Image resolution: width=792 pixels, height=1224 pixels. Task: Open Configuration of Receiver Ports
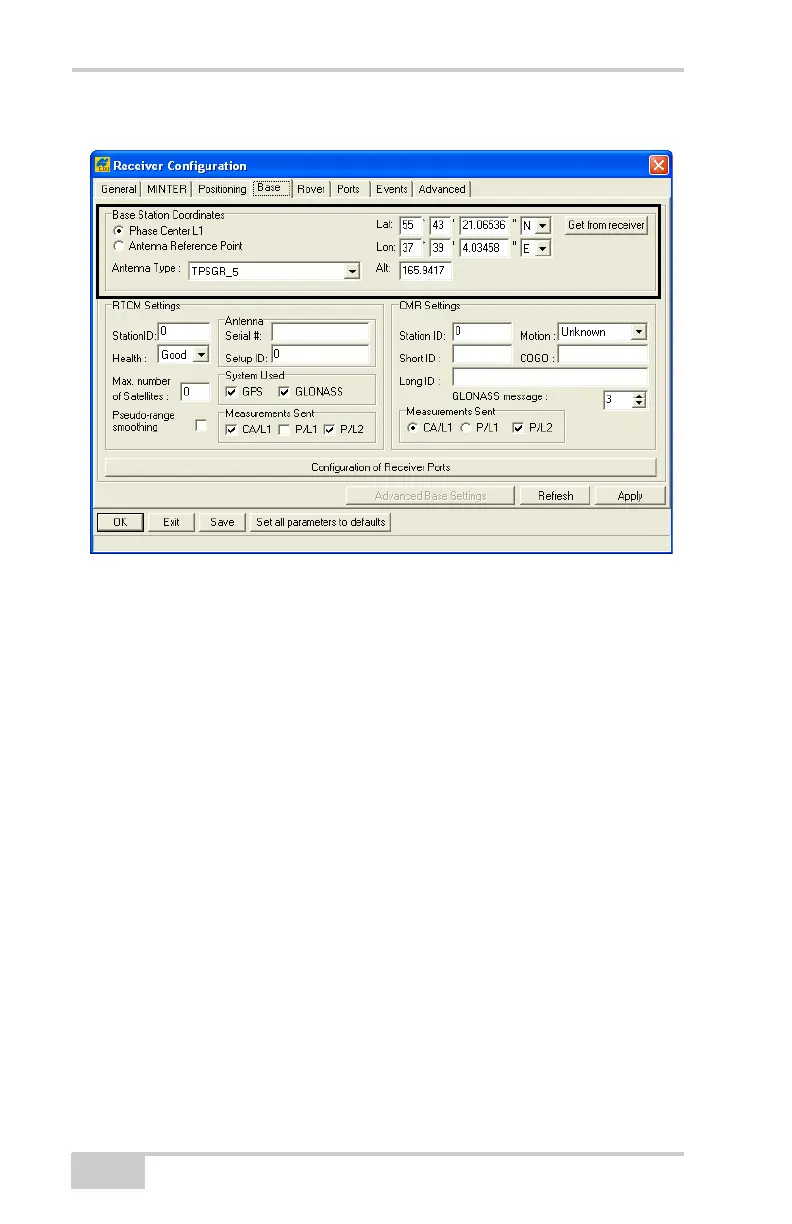pyautogui.click(x=380, y=467)
